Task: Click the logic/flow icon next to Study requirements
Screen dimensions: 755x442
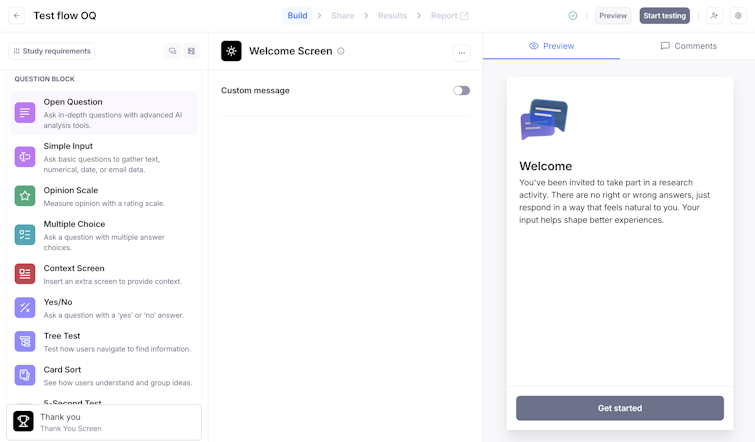Action: coord(172,51)
